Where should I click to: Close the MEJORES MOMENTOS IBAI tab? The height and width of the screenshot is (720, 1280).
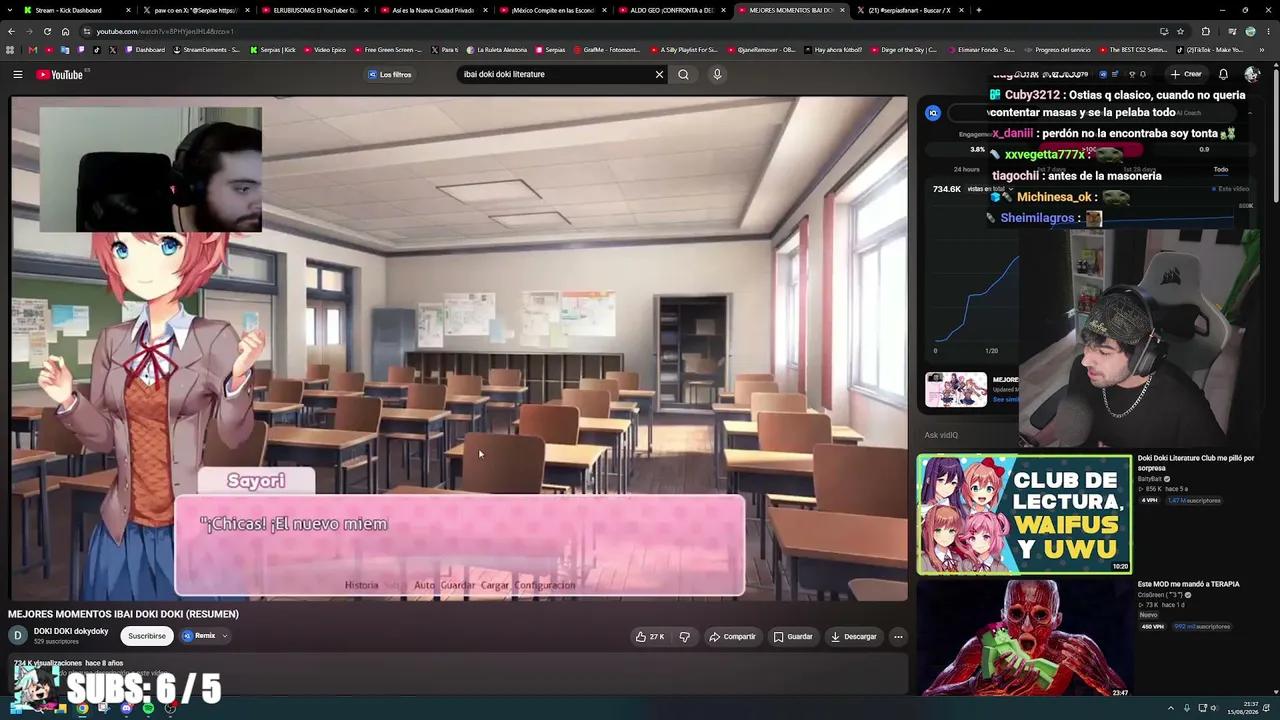[841, 10]
